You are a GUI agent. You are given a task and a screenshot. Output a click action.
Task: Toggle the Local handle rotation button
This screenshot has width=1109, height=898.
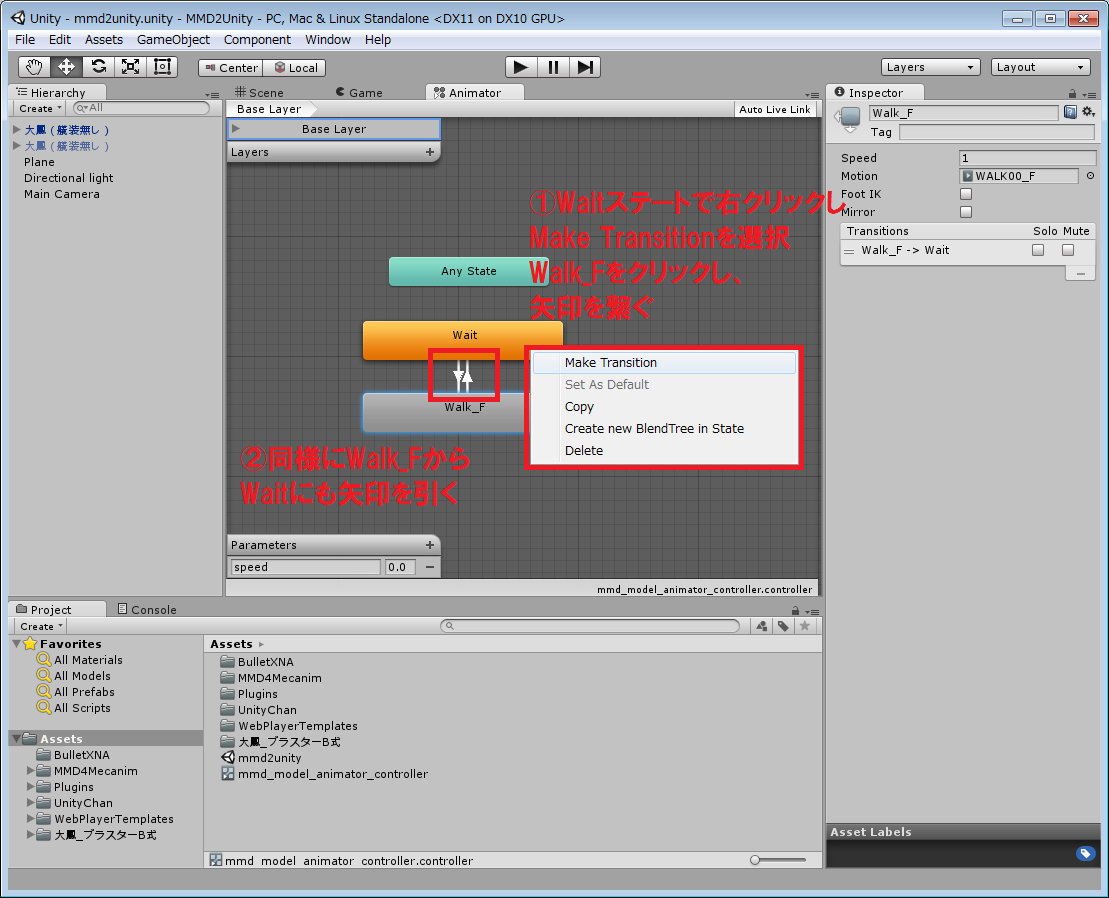[295, 68]
